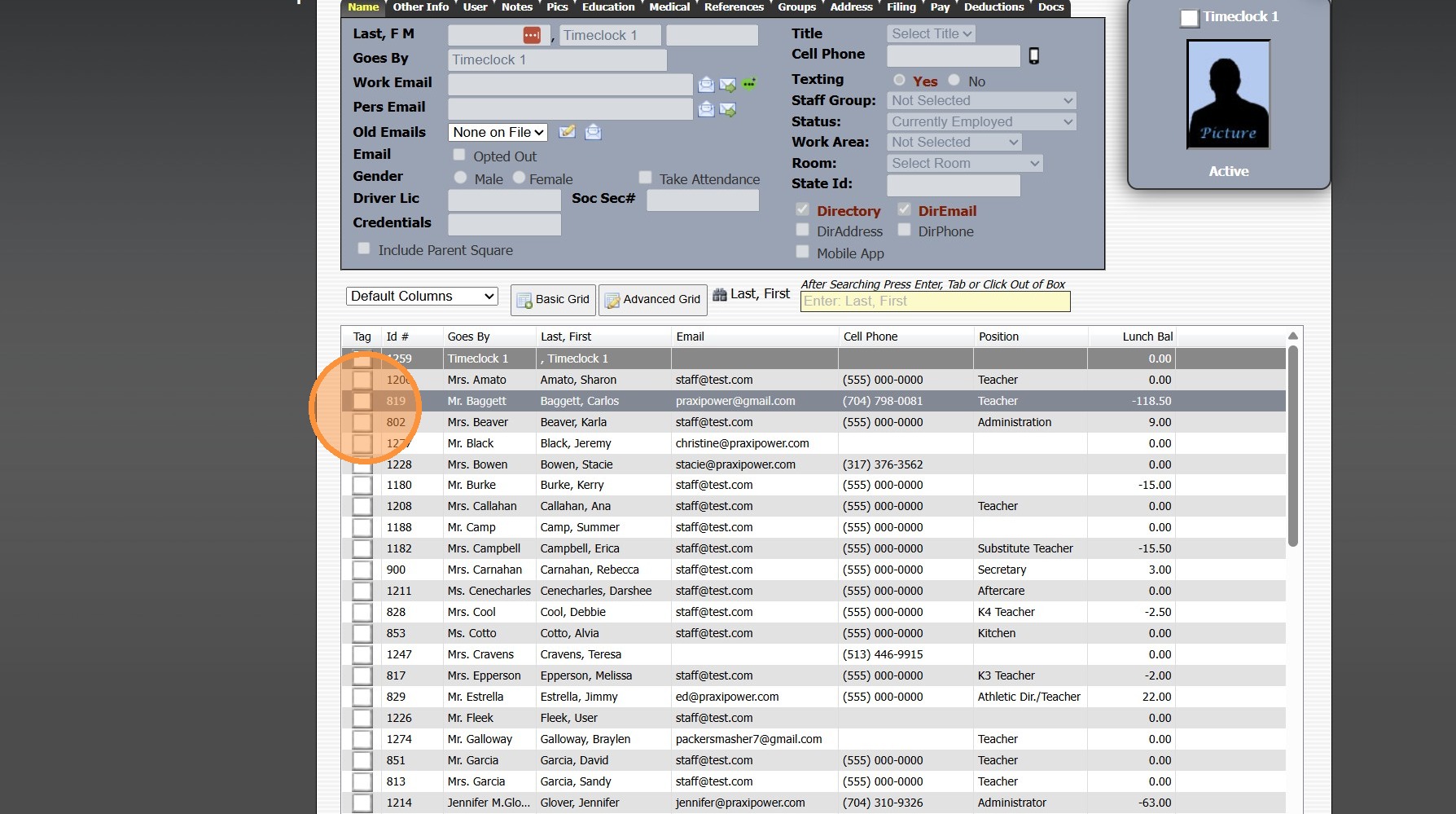Screen dimensions: 1456x814
Task: Click the envelope icon beside Old Emails
Action: [593, 131]
